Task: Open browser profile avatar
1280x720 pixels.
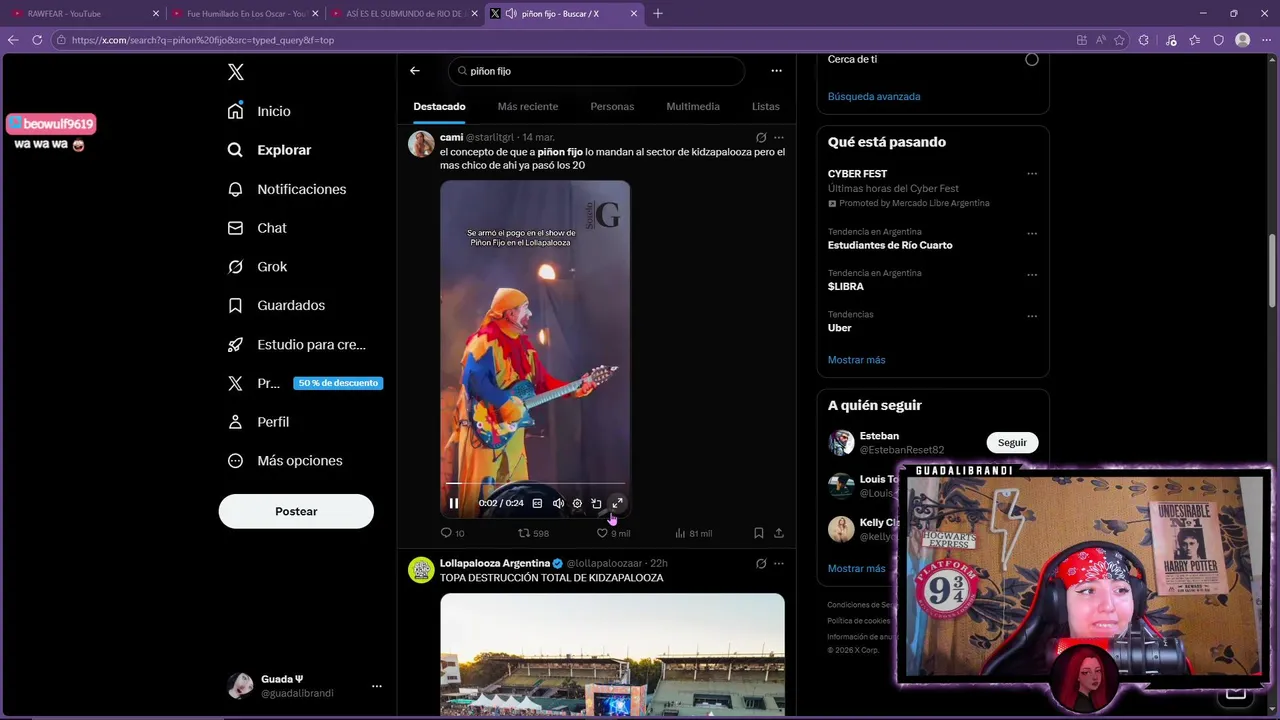Action: [1243, 40]
